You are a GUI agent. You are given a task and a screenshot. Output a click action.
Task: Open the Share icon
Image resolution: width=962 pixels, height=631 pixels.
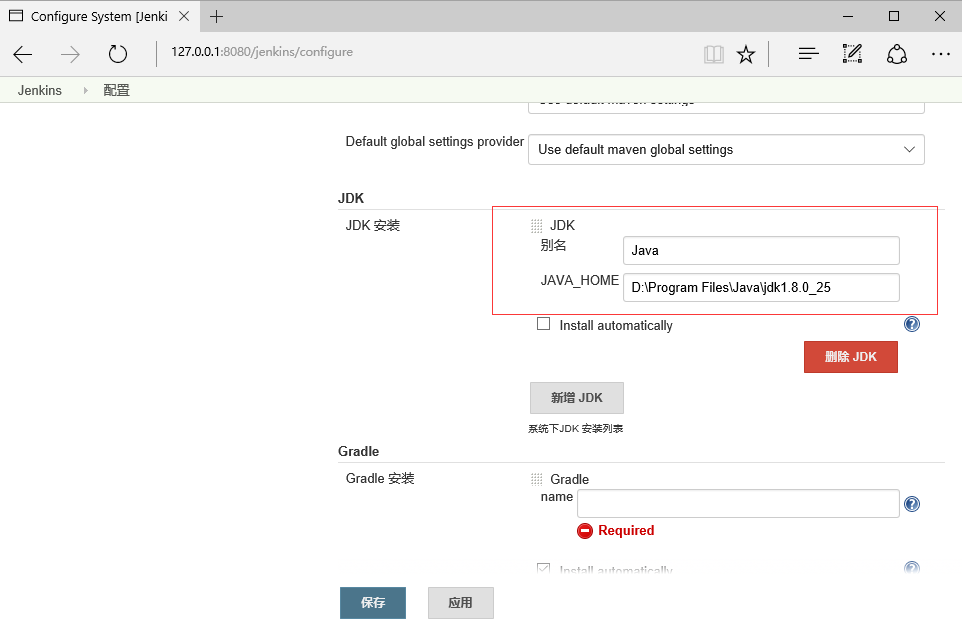click(896, 54)
